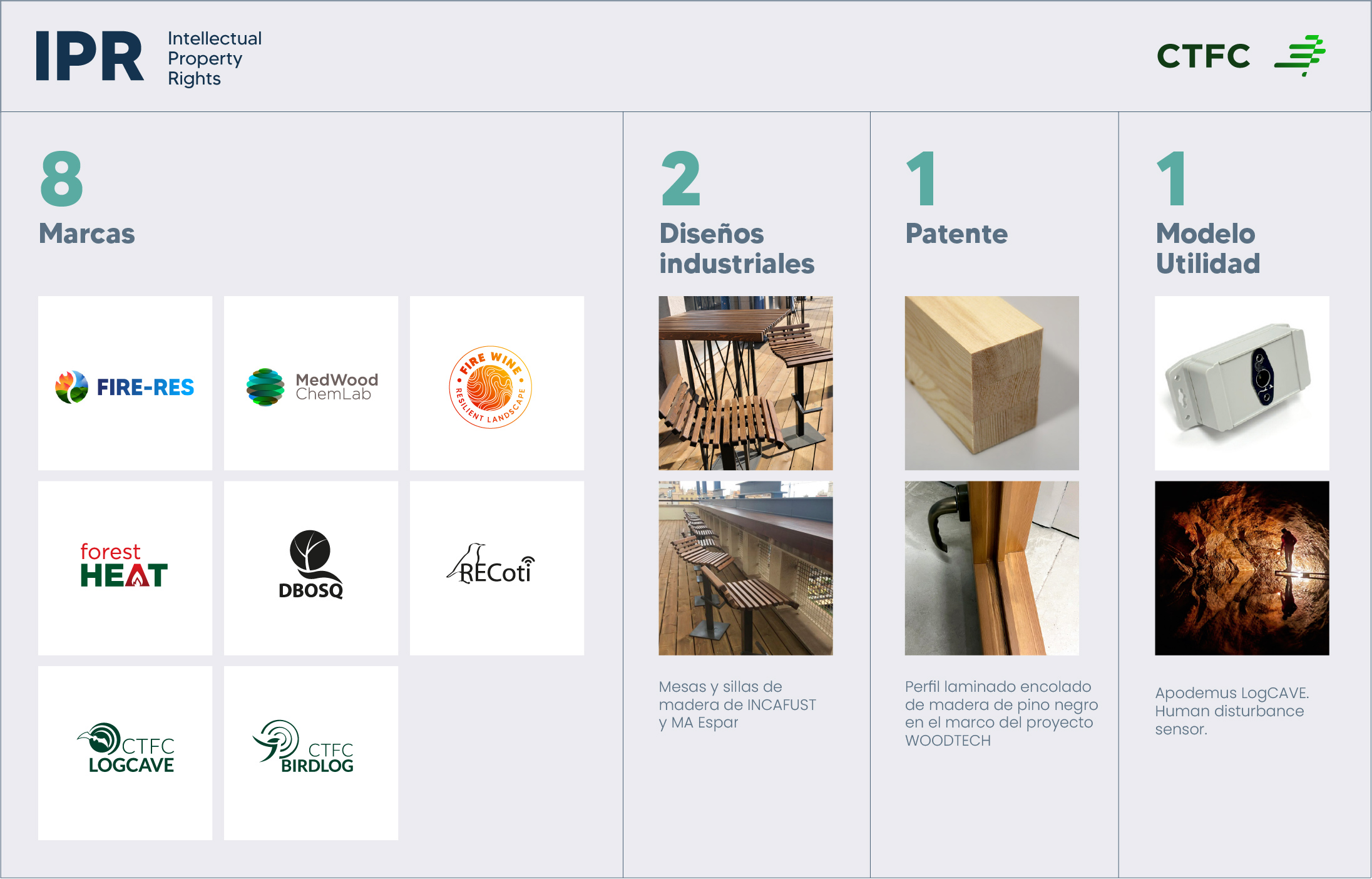Select the grey sensor device image
The height and width of the screenshot is (879, 1372).
click(x=1242, y=383)
